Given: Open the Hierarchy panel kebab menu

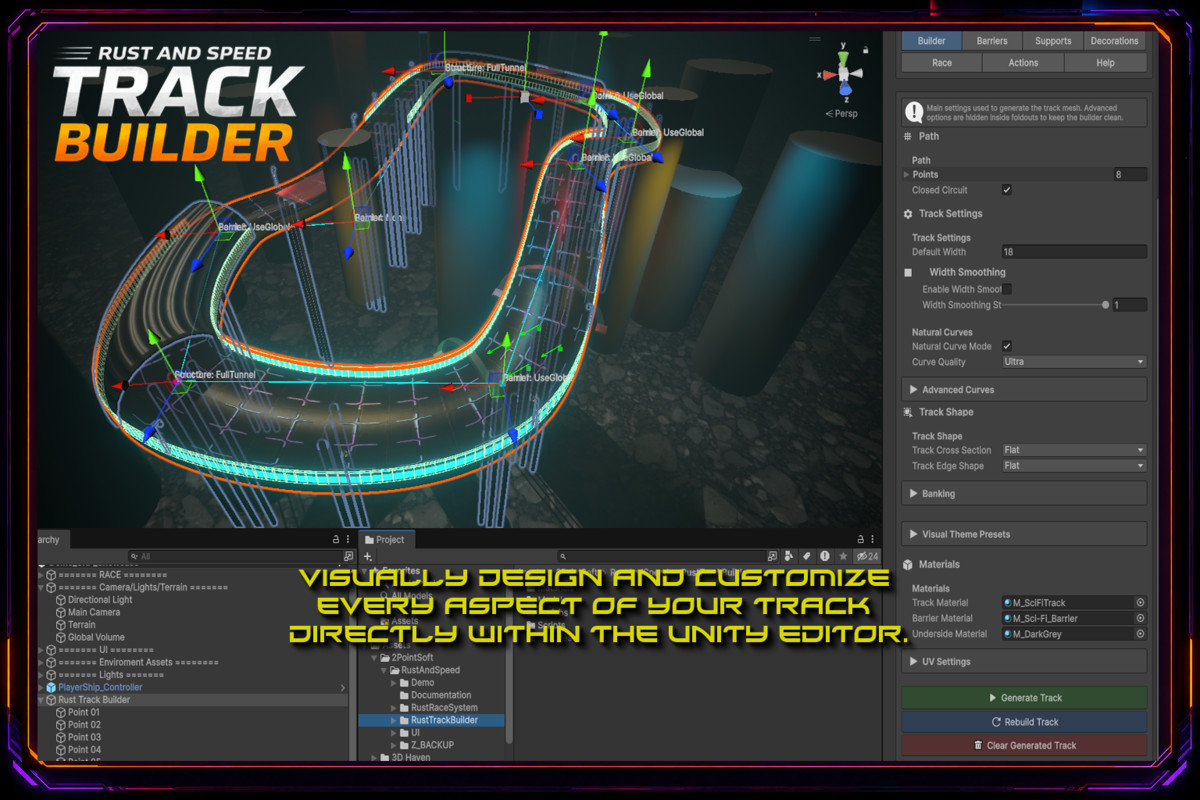Looking at the screenshot, I should click(x=348, y=539).
